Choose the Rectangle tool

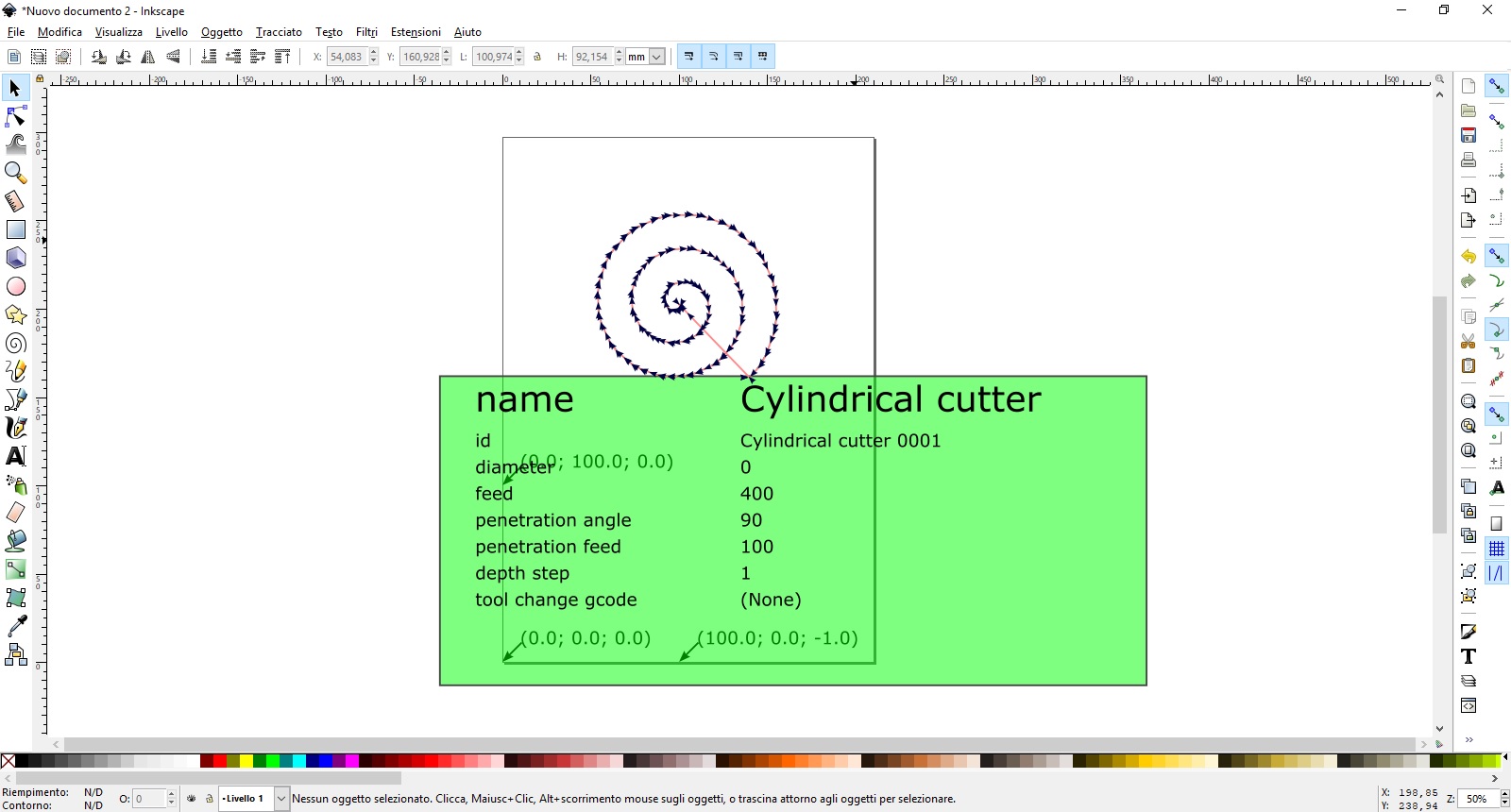[15, 229]
